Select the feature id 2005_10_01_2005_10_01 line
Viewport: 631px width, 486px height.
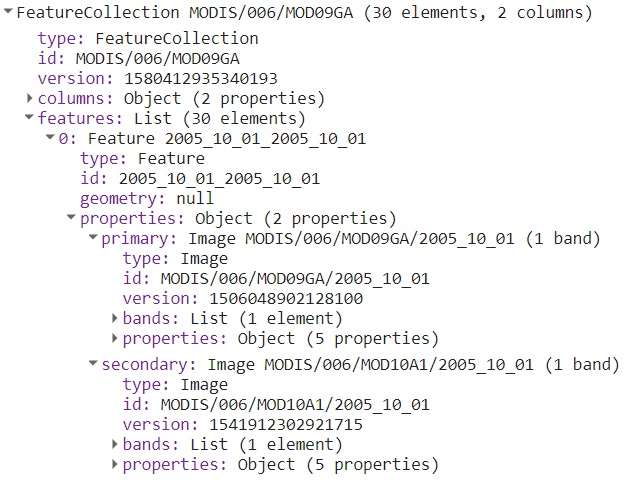pos(200,179)
